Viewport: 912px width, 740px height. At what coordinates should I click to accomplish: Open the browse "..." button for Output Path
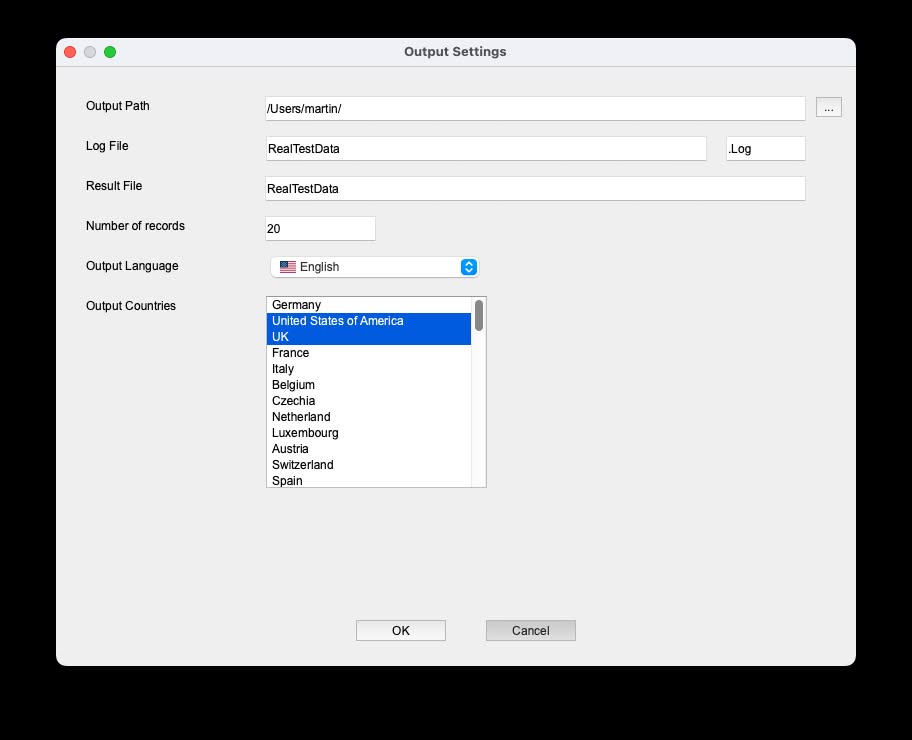(829, 107)
